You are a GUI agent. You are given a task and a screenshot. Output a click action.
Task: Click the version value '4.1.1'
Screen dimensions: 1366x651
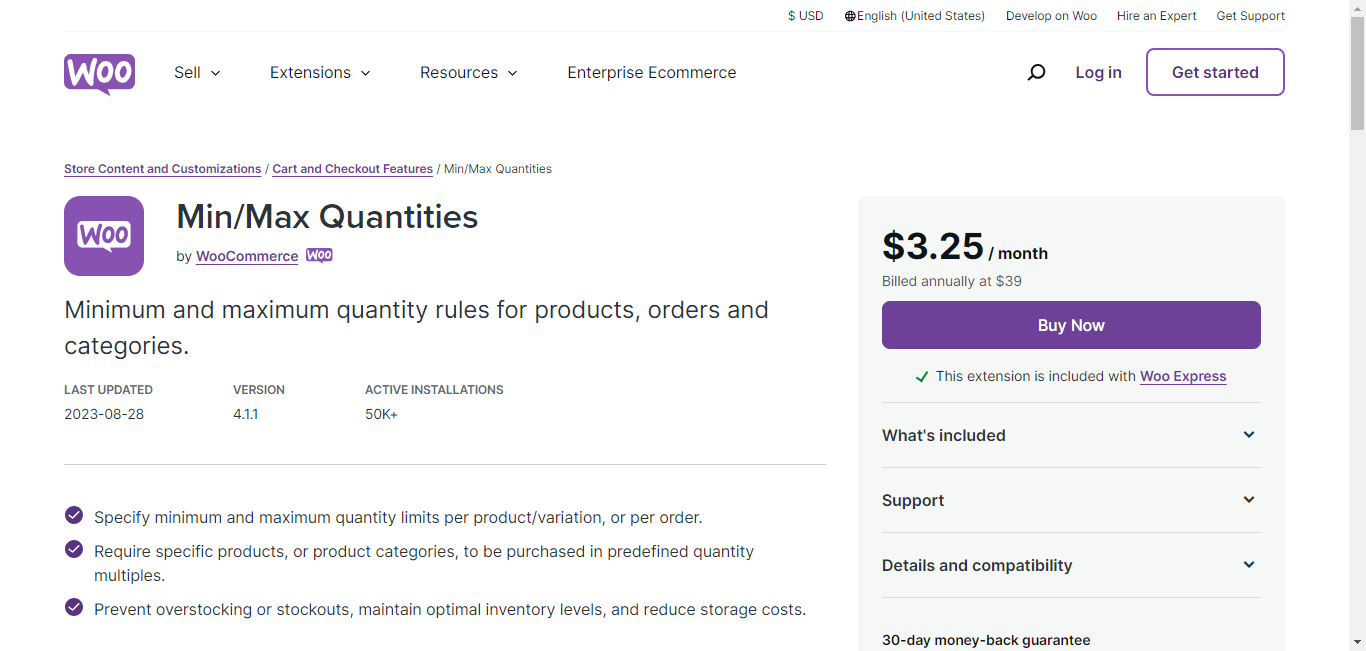(x=246, y=414)
